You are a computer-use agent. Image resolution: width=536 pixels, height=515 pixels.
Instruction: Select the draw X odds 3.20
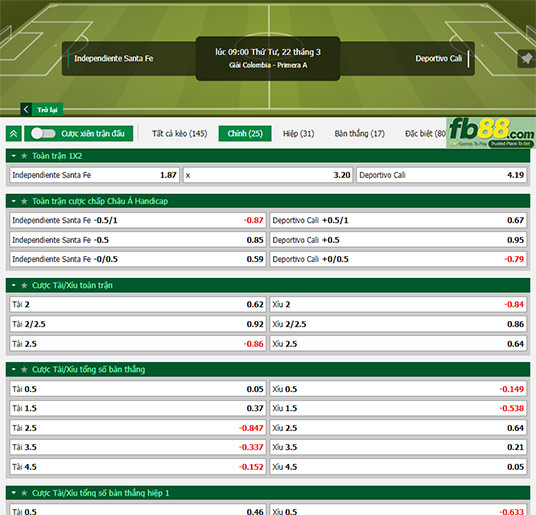coord(268,175)
